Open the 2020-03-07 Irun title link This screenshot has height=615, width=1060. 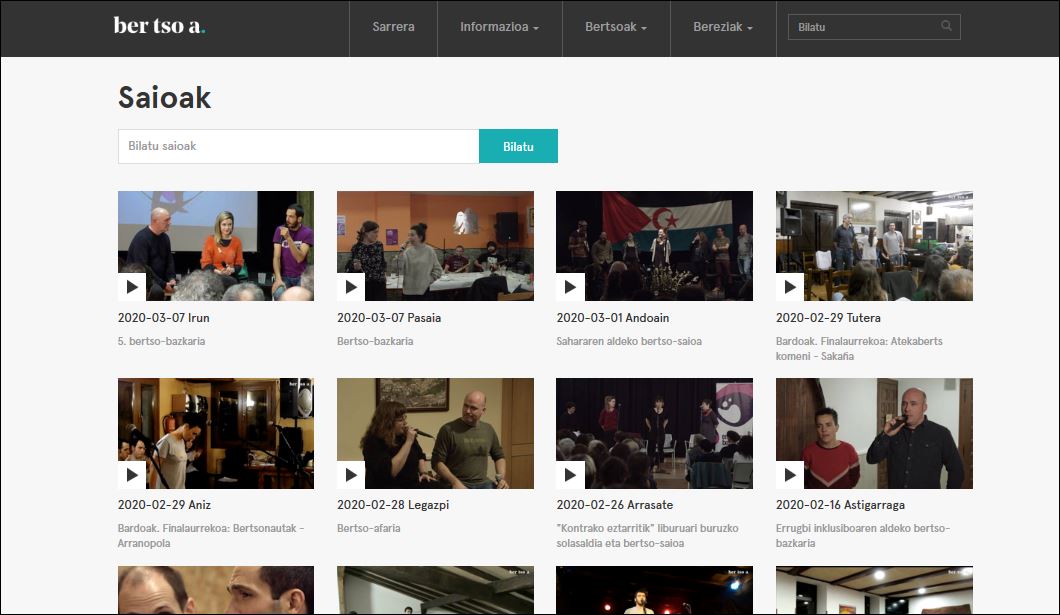click(164, 318)
